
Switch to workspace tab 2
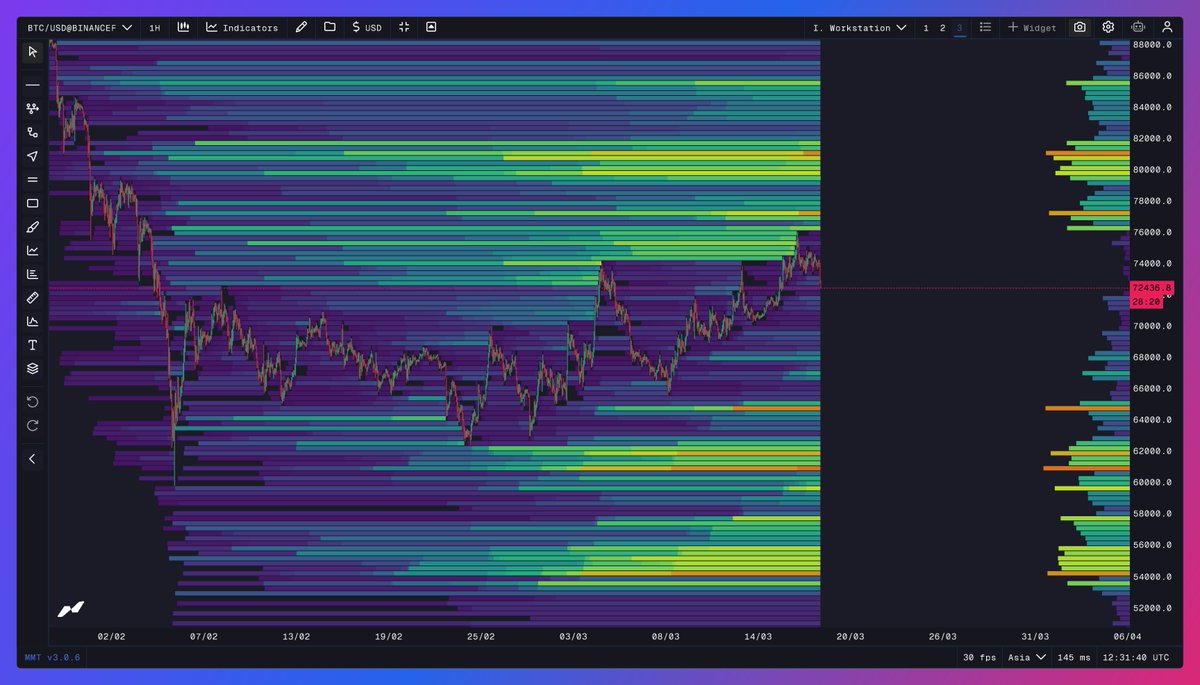pyautogui.click(x=942, y=28)
